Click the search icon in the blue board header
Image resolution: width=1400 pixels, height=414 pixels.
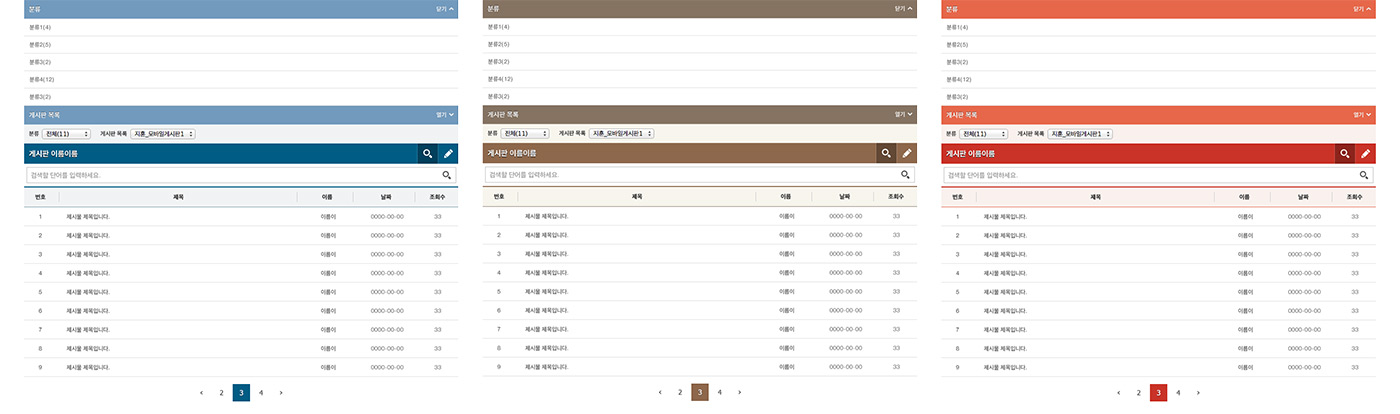(428, 154)
